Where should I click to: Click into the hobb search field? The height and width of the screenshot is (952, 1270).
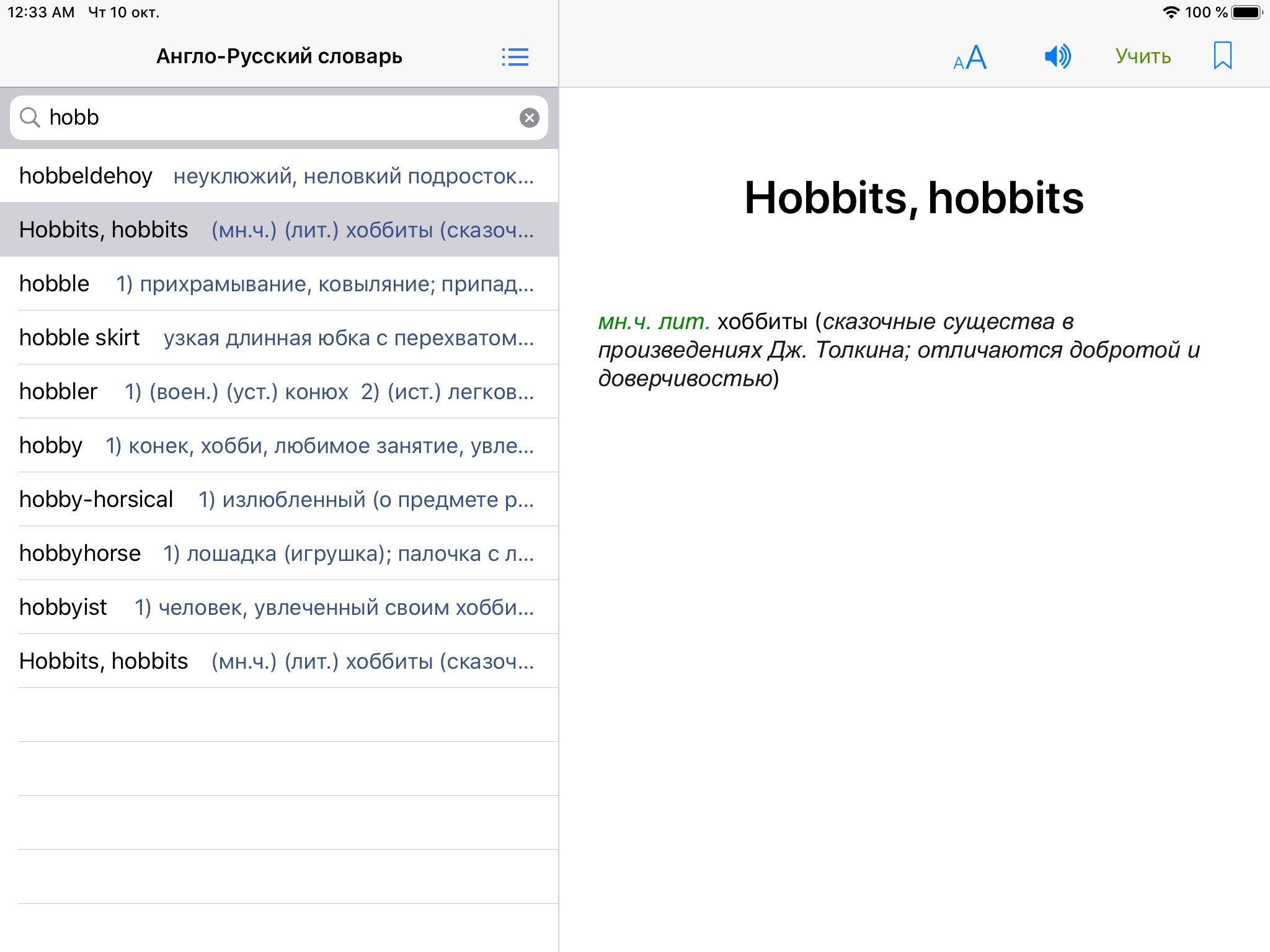(279, 118)
